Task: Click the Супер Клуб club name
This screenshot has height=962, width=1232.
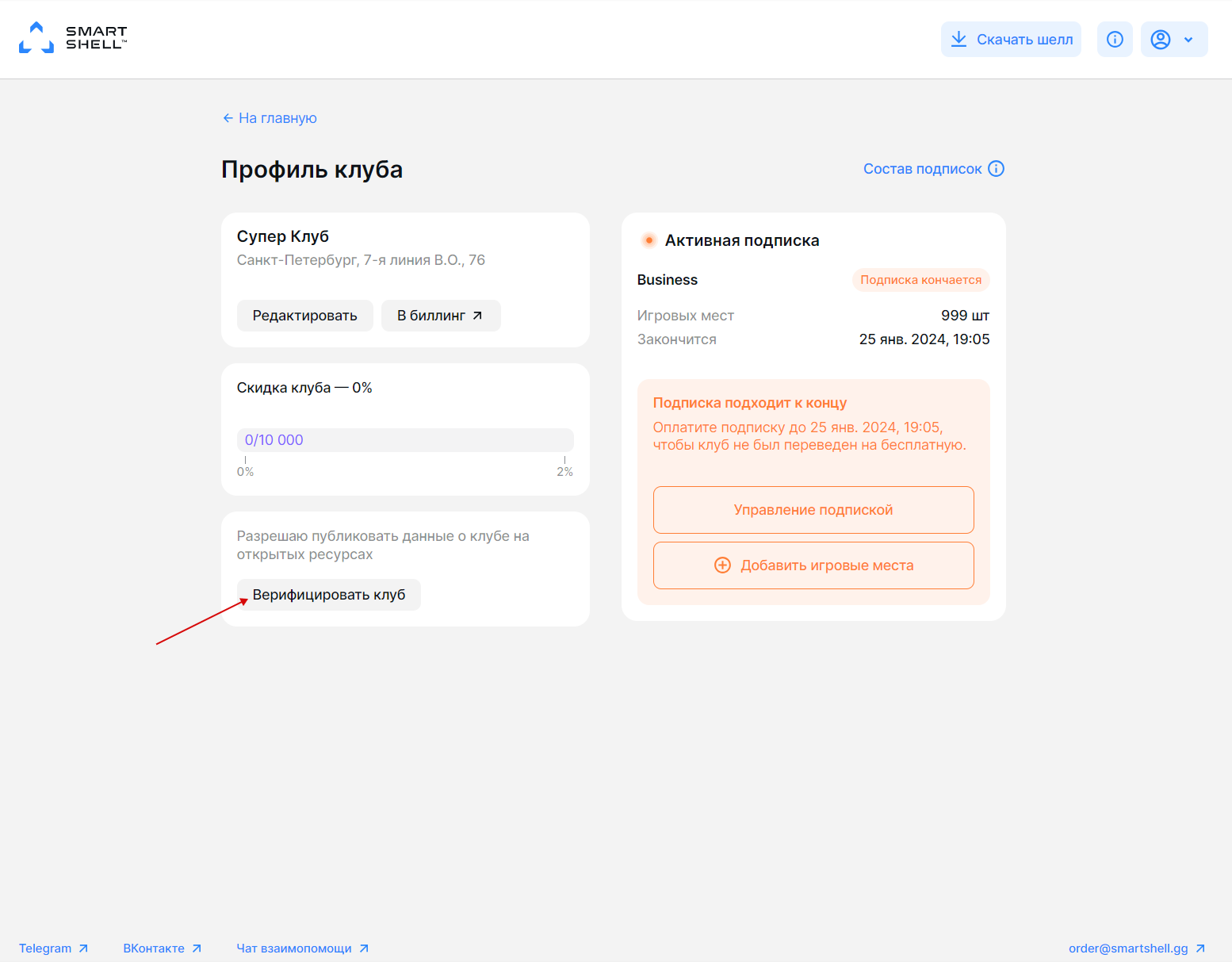Action: point(283,236)
